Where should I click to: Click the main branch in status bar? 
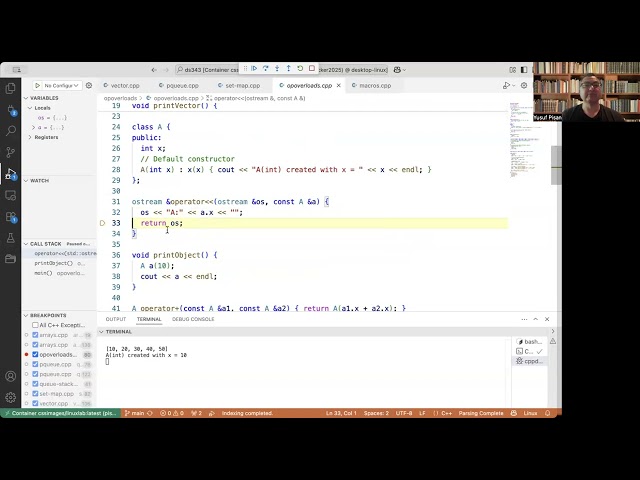[135, 413]
